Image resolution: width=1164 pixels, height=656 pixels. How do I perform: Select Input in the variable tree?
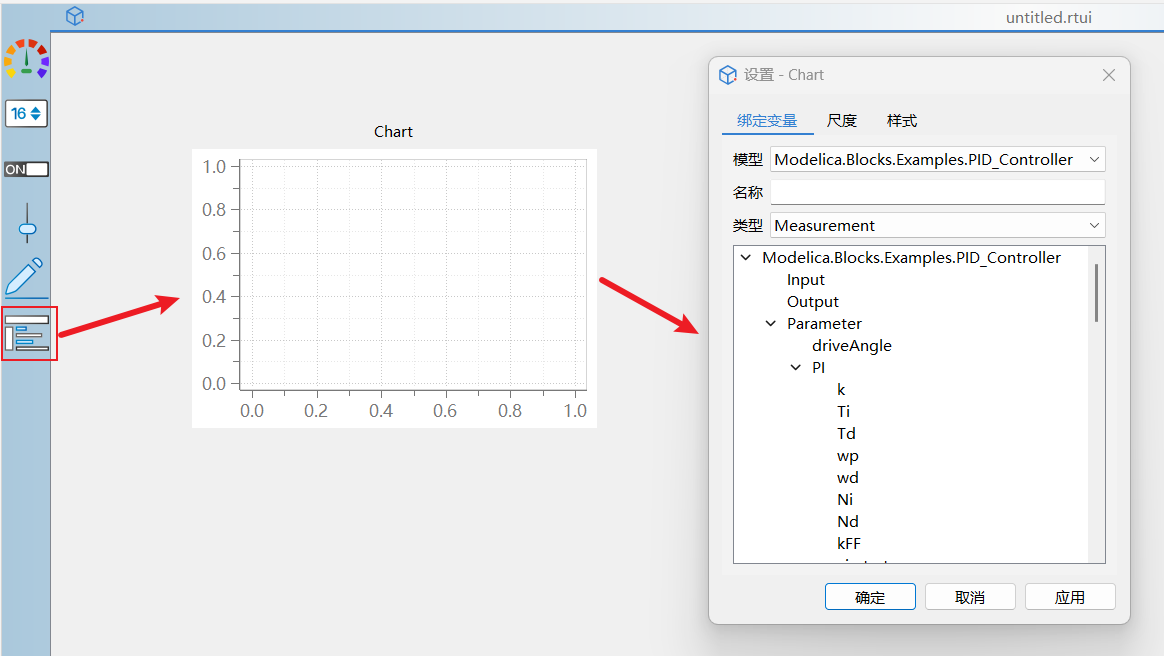click(x=805, y=280)
